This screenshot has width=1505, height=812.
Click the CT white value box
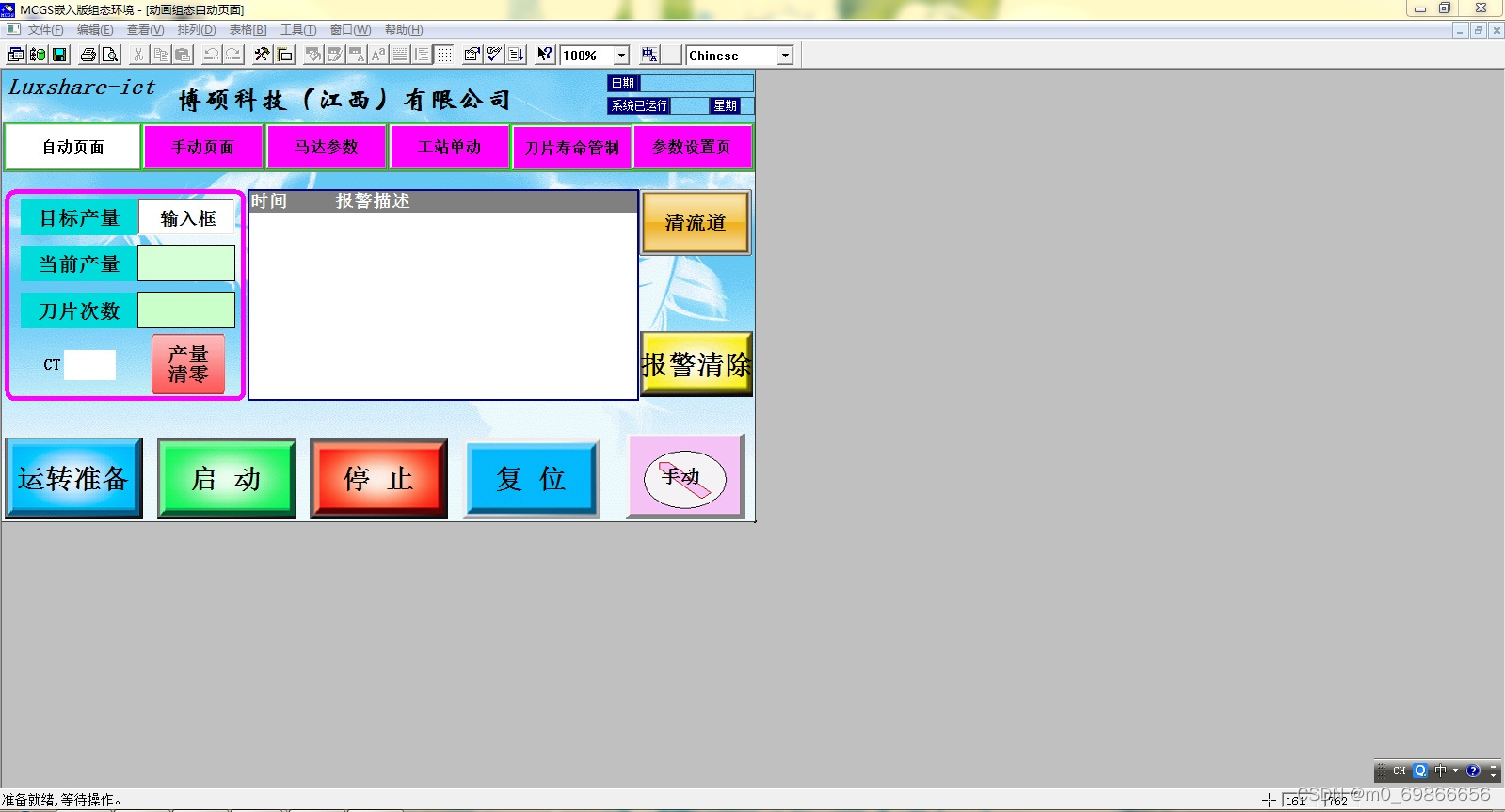pyautogui.click(x=89, y=365)
